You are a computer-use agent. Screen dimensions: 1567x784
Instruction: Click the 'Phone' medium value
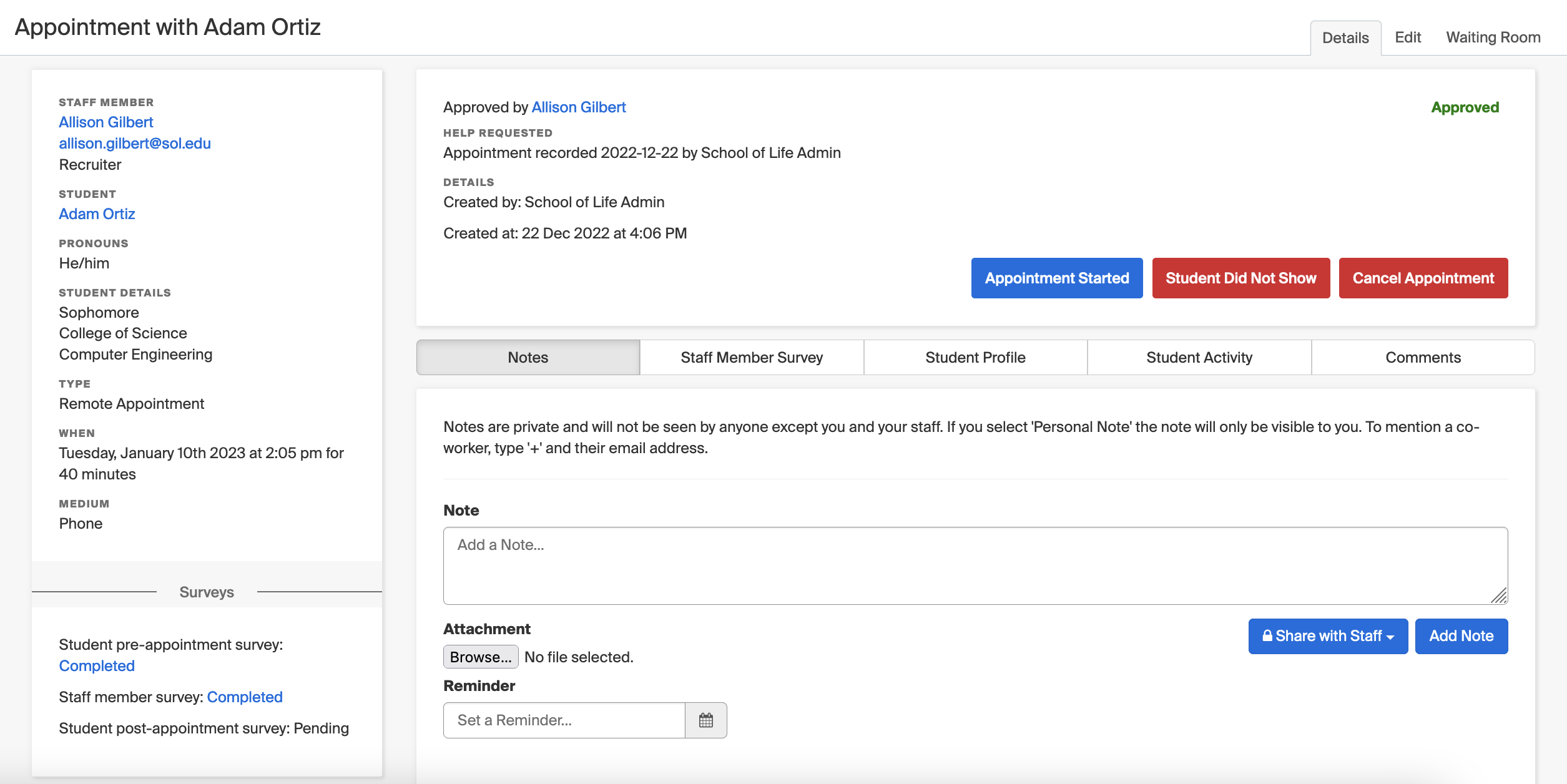tap(81, 523)
